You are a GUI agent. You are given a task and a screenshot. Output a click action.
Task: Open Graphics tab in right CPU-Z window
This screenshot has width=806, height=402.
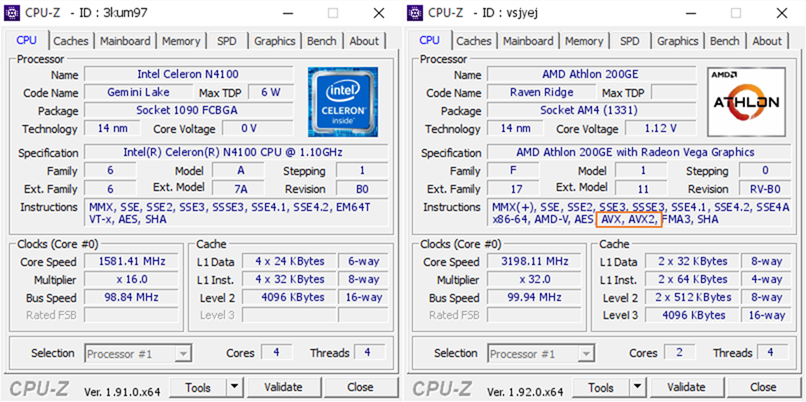(x=678, y=41)
